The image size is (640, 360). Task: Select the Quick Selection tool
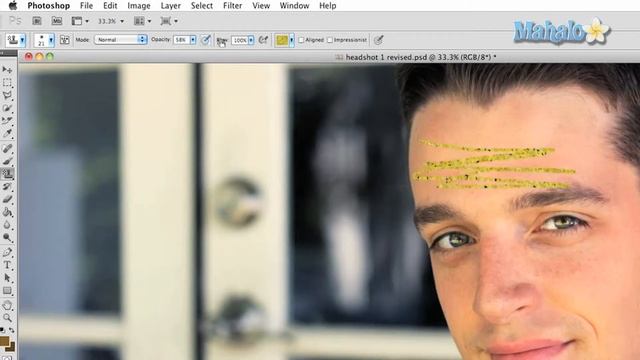tap(7, 108)
